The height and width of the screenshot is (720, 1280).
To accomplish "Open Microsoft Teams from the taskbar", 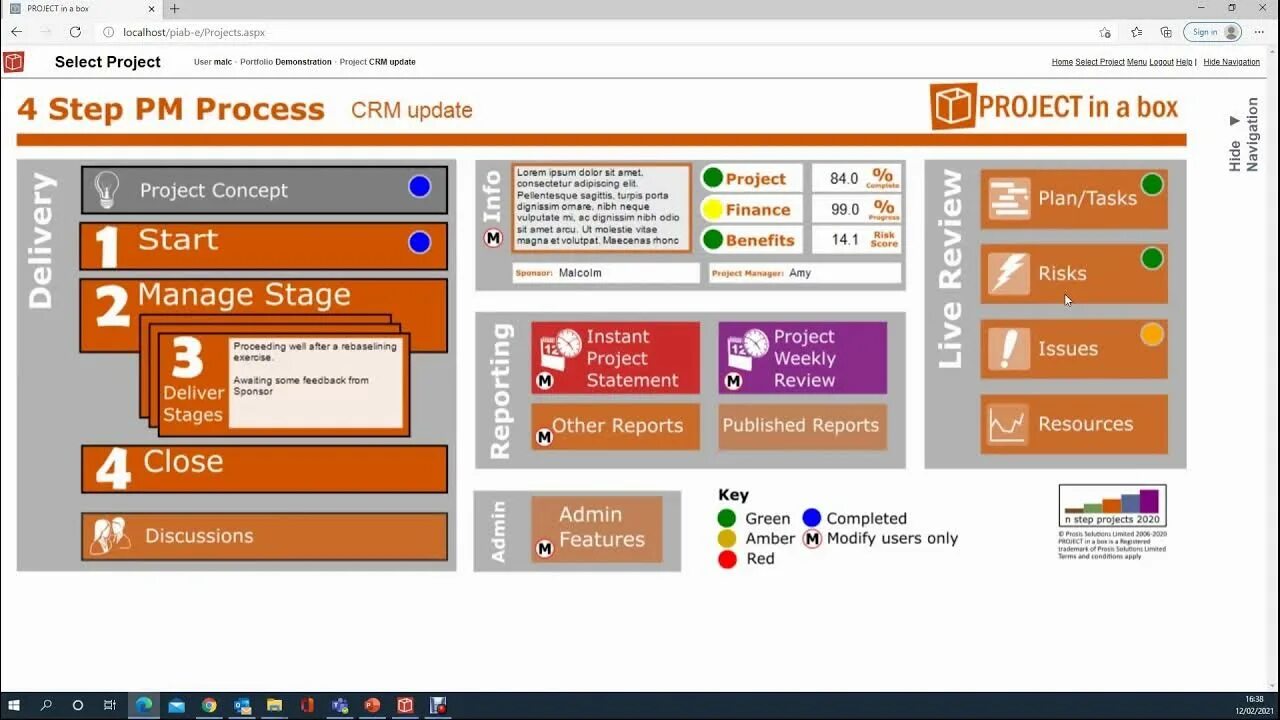I will (x=340, y=705).
